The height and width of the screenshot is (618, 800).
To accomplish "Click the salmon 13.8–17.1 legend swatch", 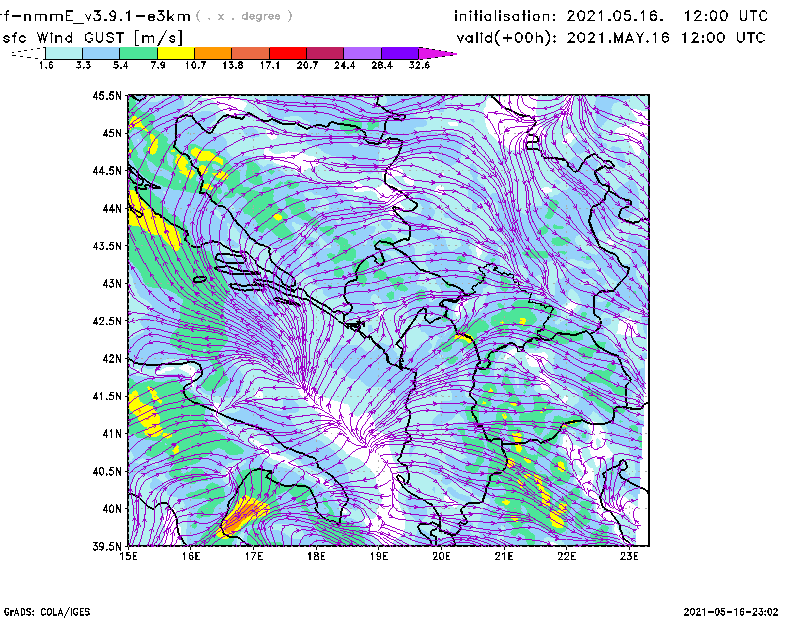I will point(251,53).
